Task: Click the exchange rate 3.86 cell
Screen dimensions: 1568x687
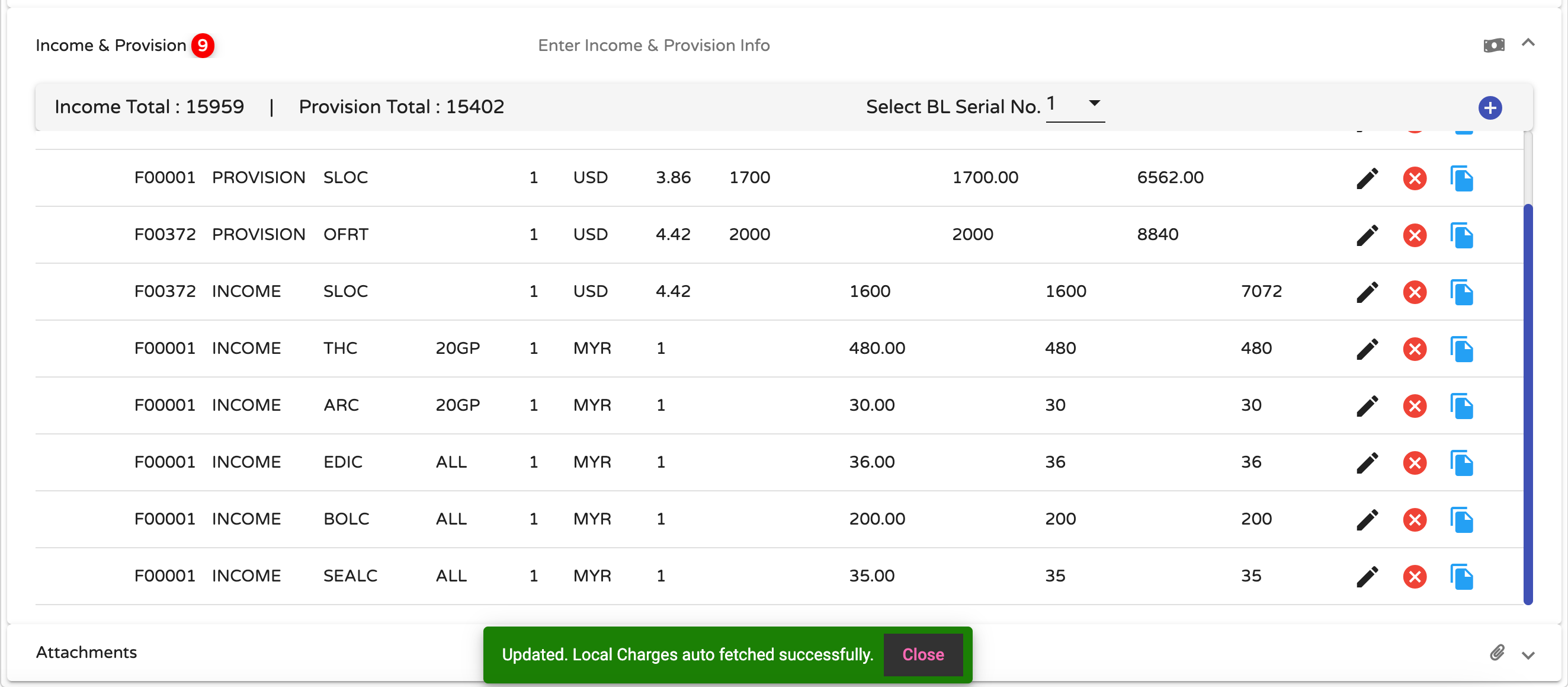Action: (x=673, y=177)
